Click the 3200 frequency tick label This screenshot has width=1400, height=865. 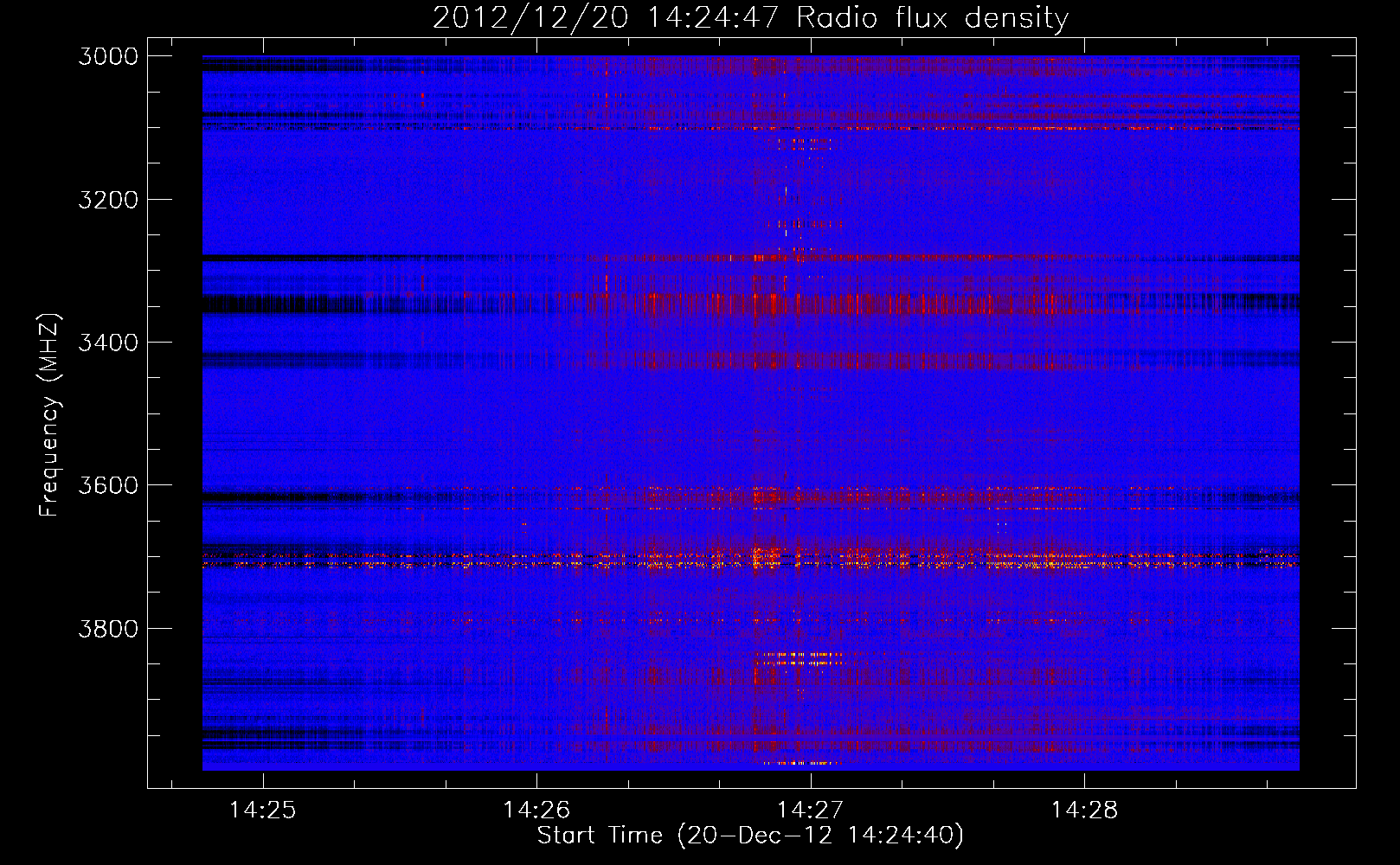point(108,200)
